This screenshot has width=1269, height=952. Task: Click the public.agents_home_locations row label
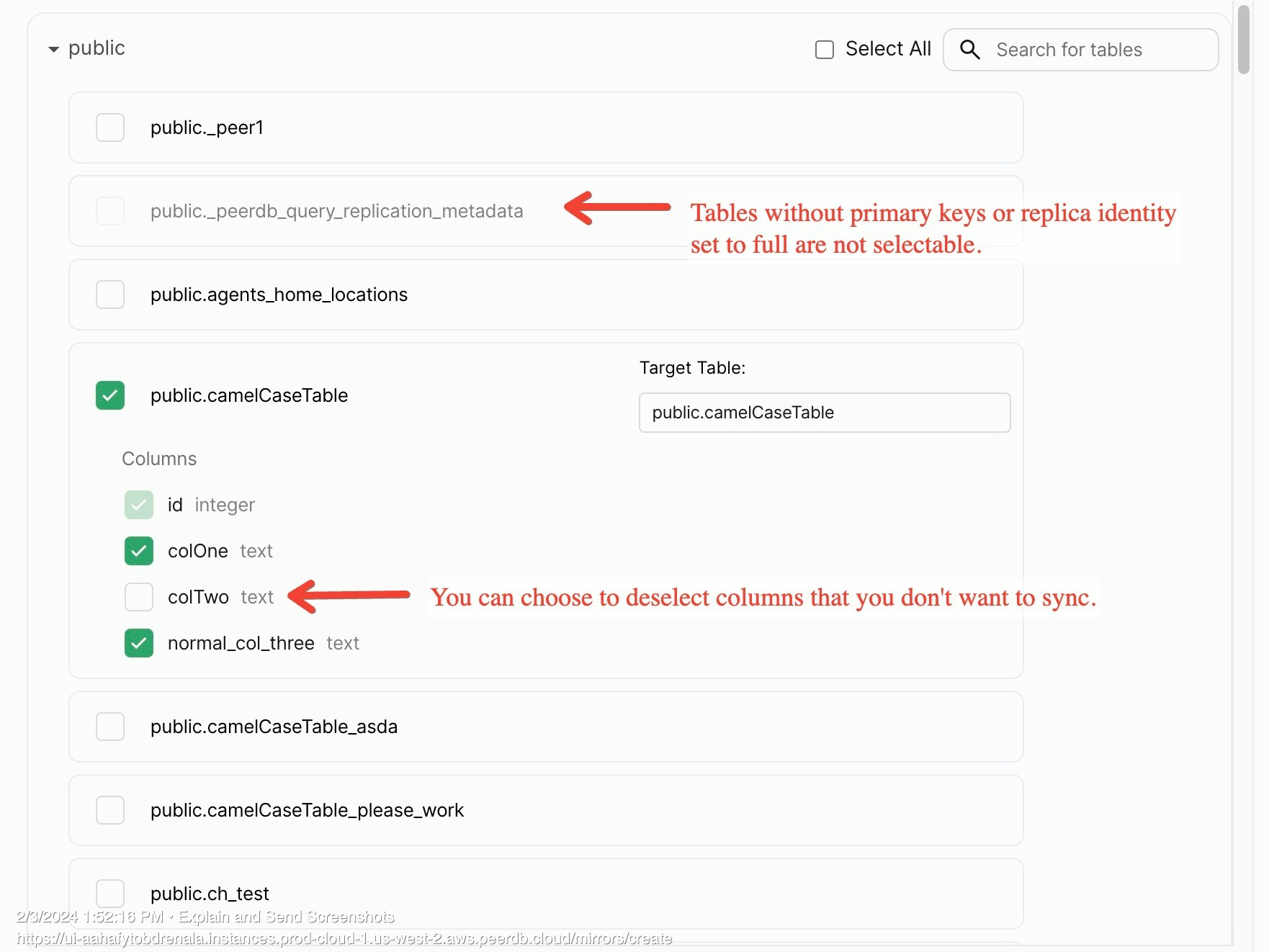coord(279,295)
